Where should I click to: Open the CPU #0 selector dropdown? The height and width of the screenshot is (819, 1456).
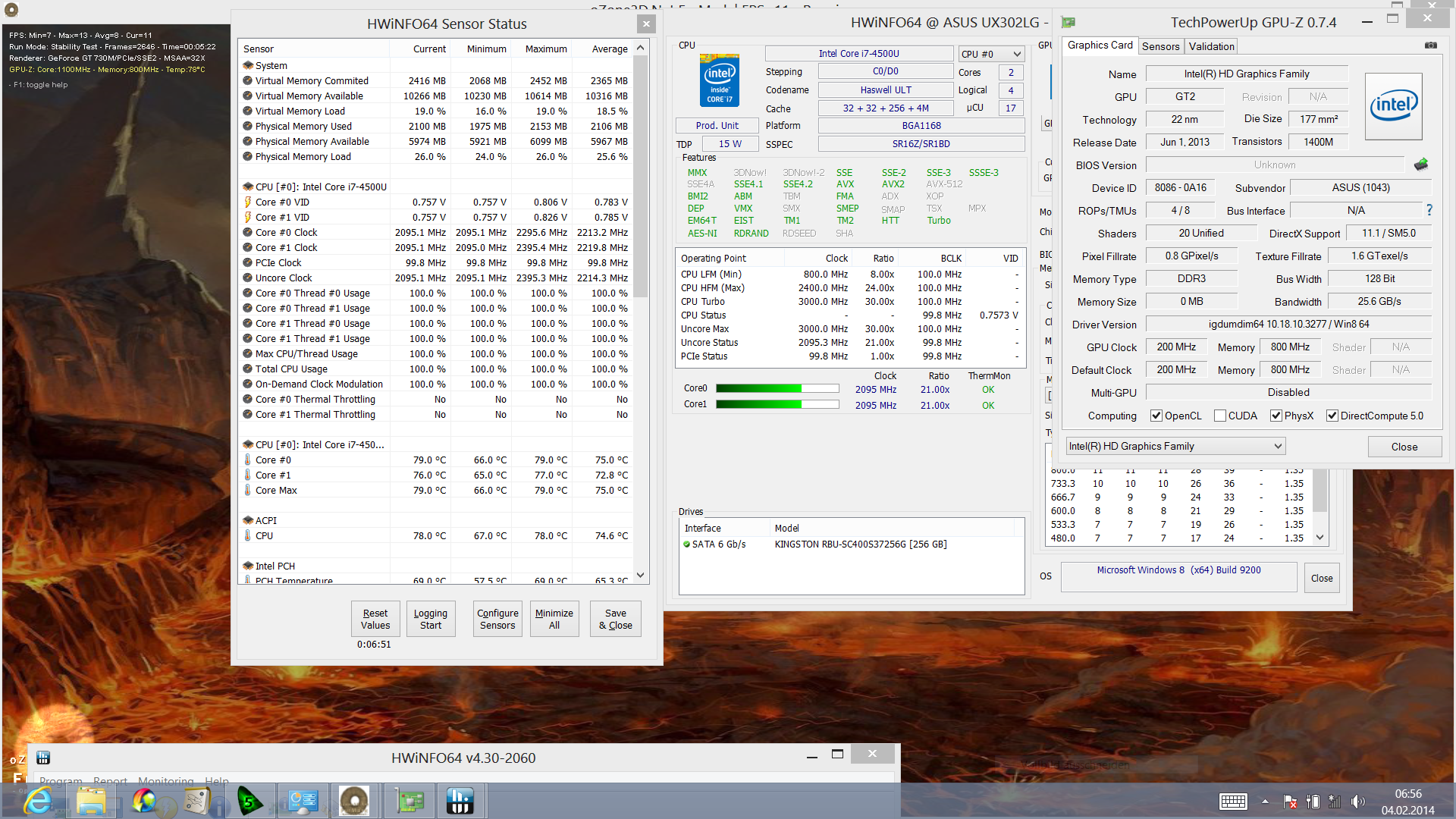(x=991, y=54)
